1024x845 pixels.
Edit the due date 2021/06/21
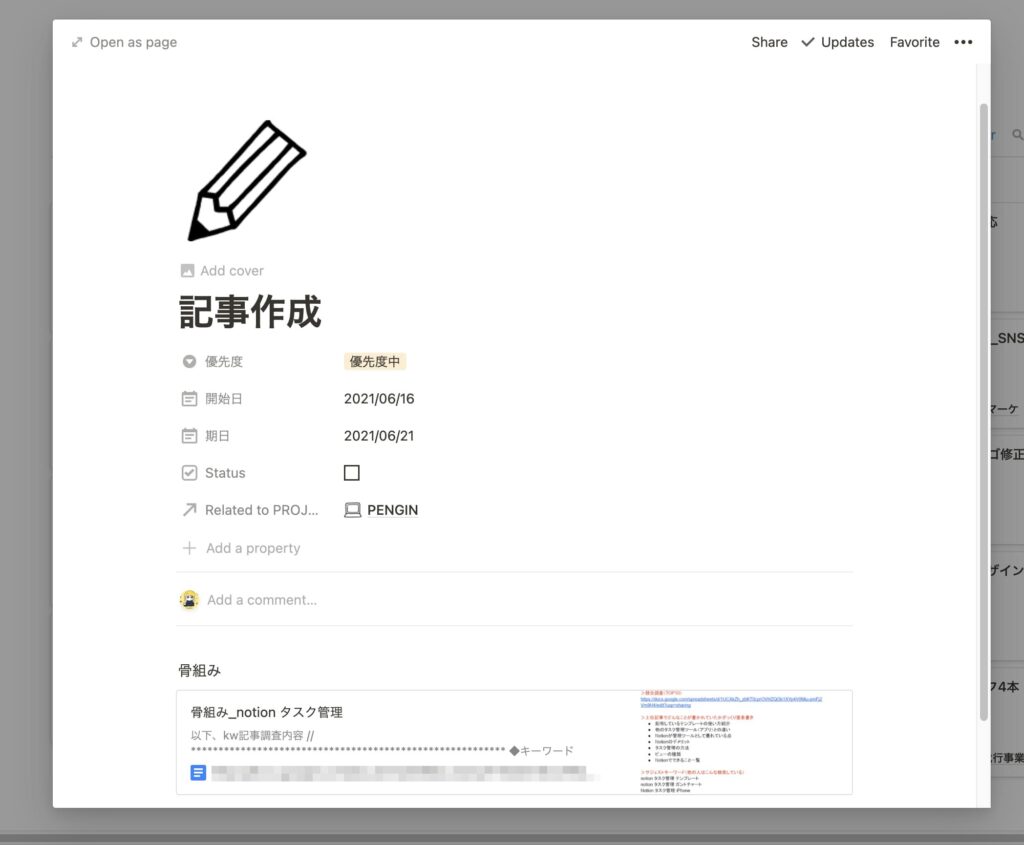point(379,436)
